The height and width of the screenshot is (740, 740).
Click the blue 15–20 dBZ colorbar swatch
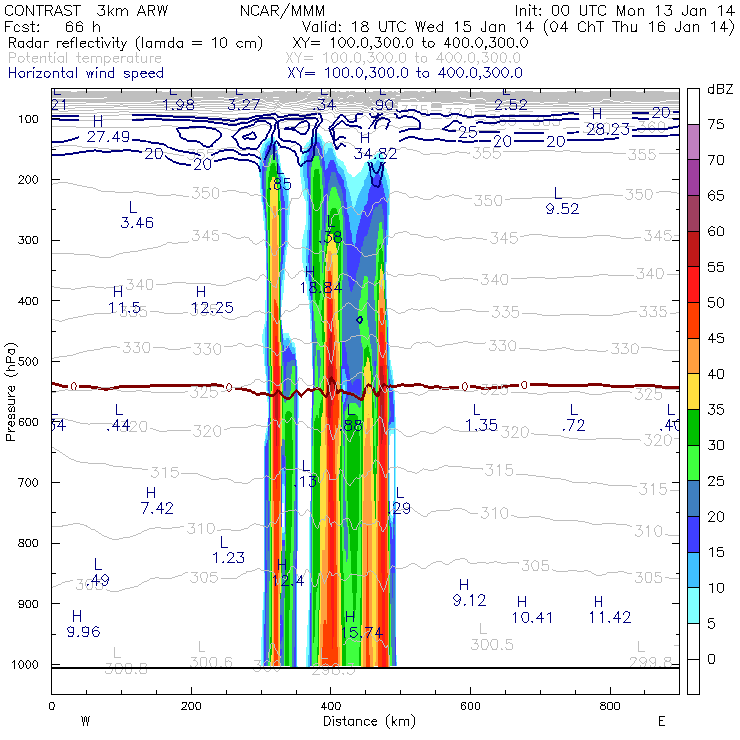coord(693,534)
